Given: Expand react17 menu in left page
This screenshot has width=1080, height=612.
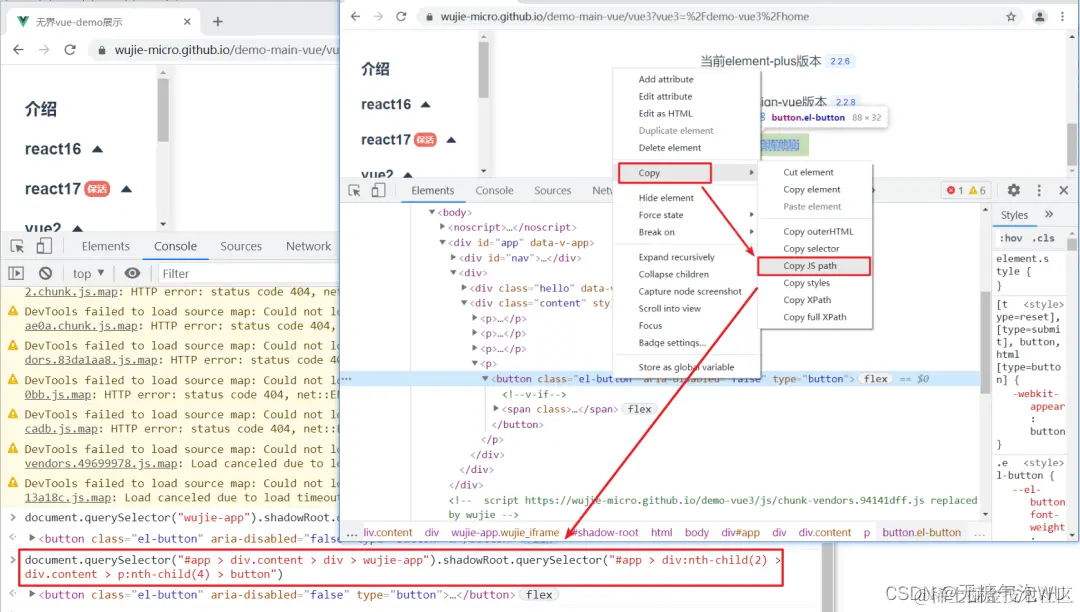Looking at the screenshot, I should click(127, 189).
